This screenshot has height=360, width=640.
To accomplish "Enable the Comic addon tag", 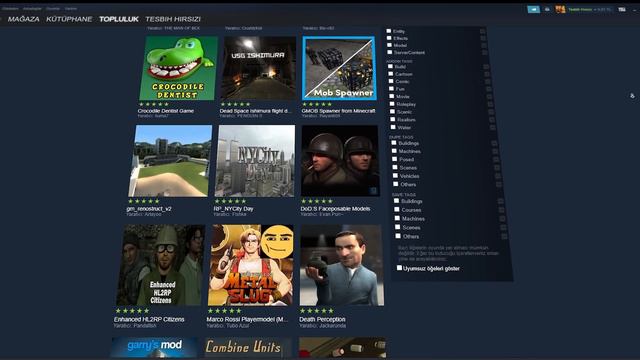I will click(x=391, y=81).
